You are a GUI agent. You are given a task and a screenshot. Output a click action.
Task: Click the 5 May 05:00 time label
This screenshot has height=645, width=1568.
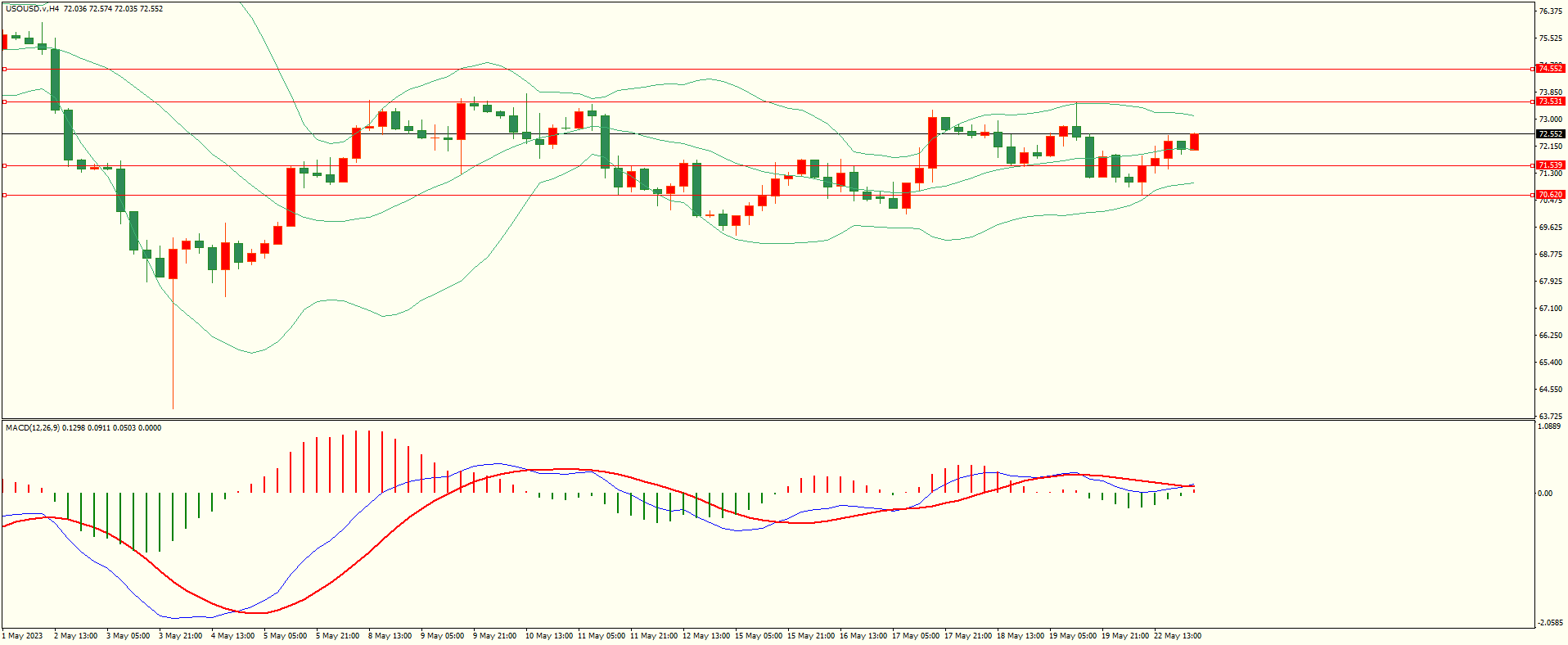[x=285, y=636]
